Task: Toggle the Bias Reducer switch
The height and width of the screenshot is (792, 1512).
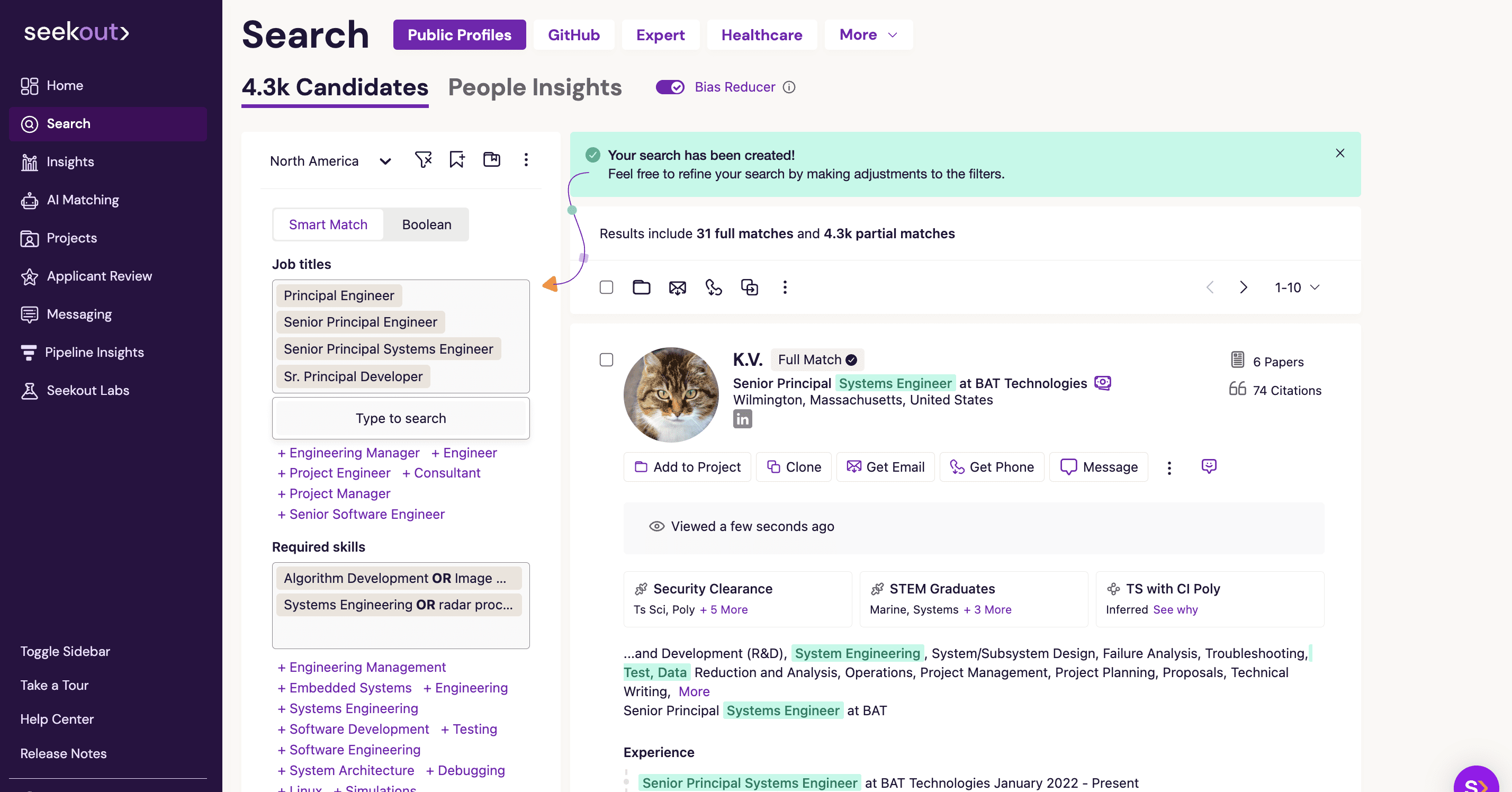Action: (x=670, y=87)
